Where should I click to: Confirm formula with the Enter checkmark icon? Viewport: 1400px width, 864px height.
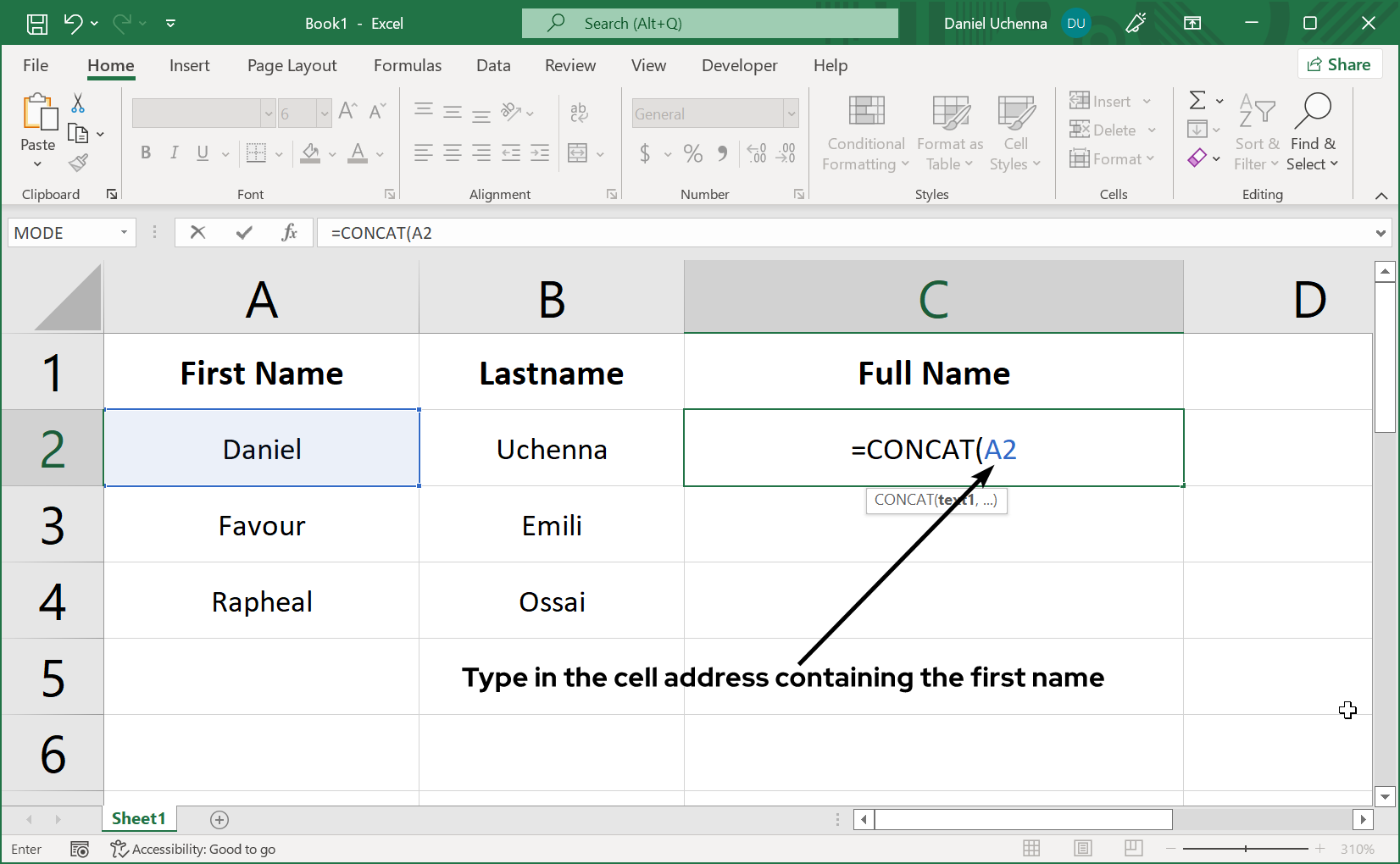[244, 232]
